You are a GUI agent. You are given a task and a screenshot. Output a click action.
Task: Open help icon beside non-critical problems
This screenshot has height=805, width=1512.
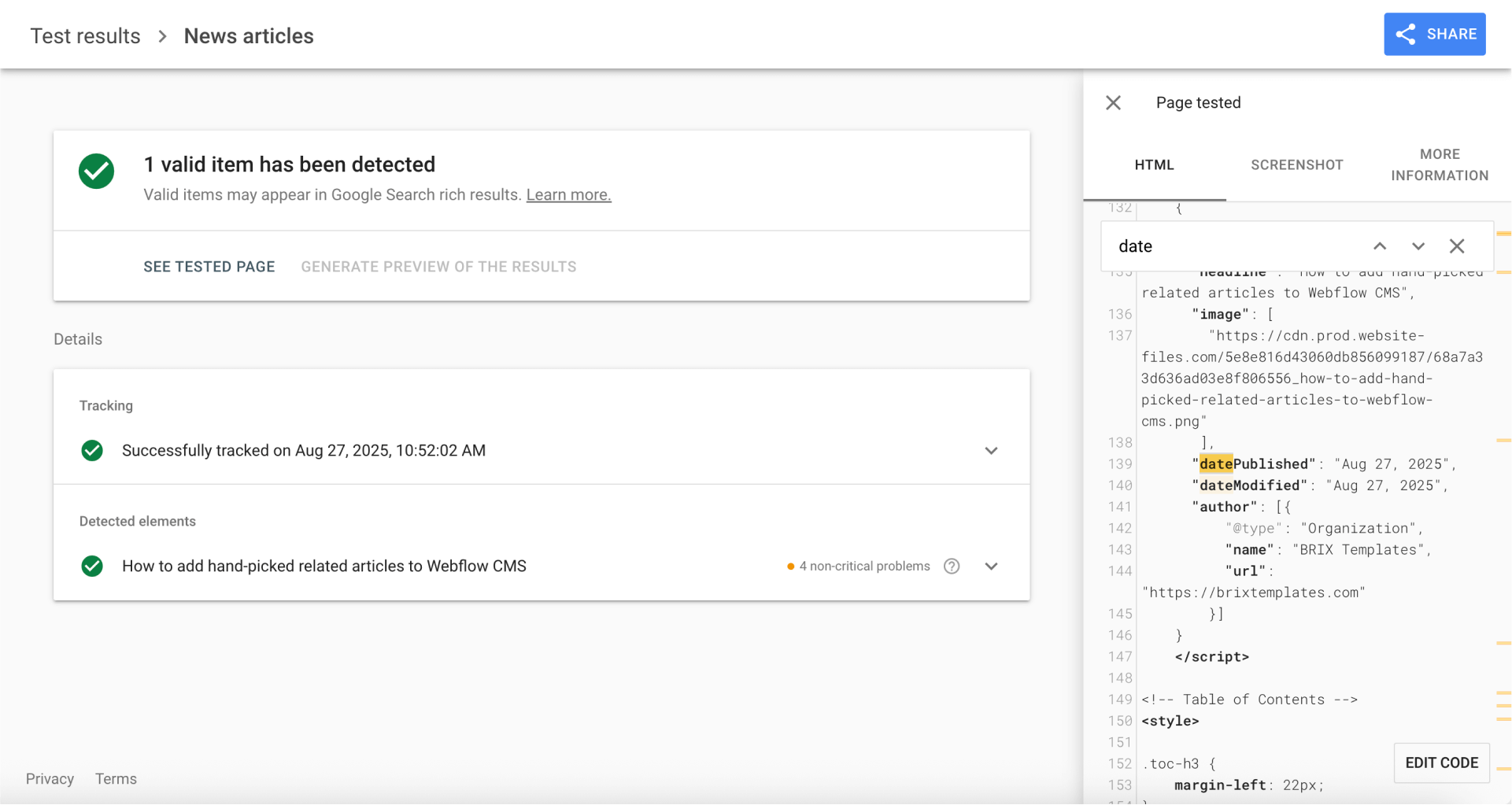coord(951,567)
